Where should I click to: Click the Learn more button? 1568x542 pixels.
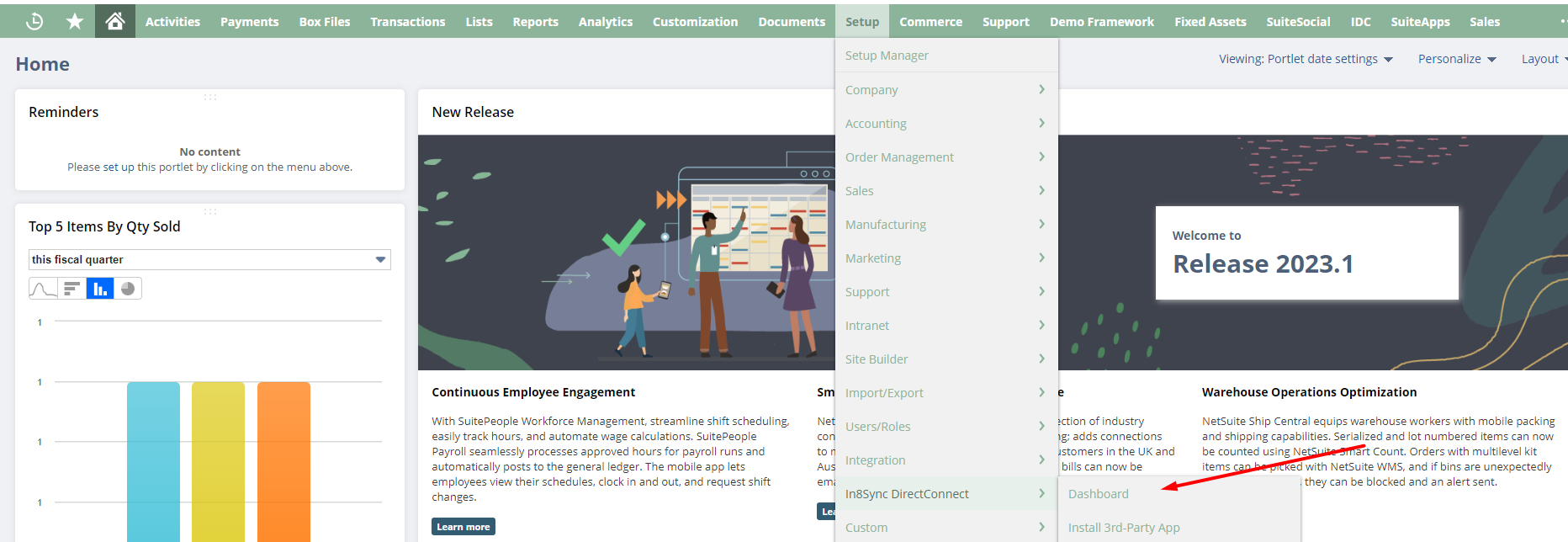coord(463,527)
